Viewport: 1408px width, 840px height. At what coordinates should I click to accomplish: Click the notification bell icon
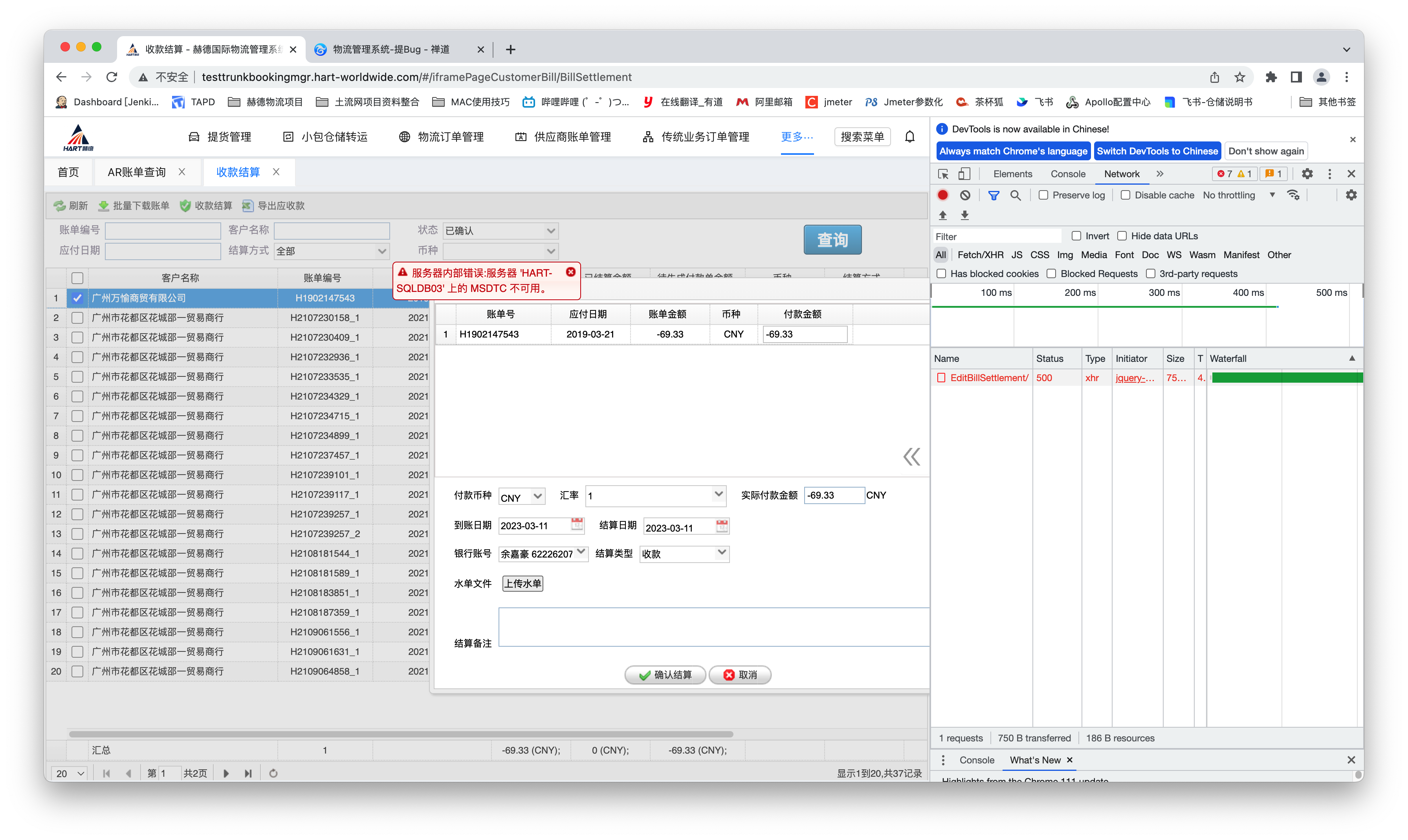click(x=909, y=136)
